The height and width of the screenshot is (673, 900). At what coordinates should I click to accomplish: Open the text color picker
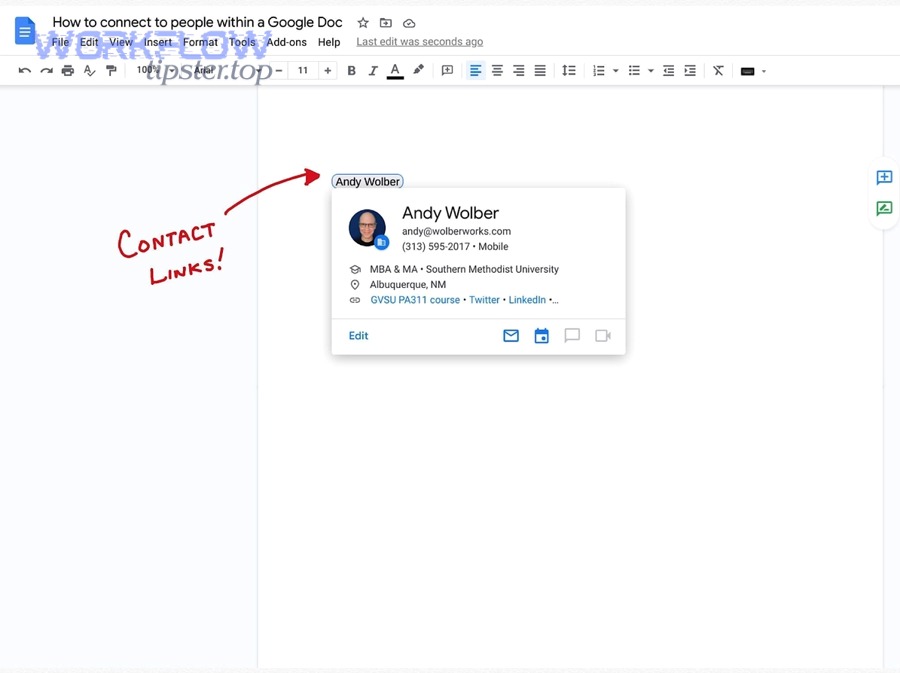pos(395,70)
